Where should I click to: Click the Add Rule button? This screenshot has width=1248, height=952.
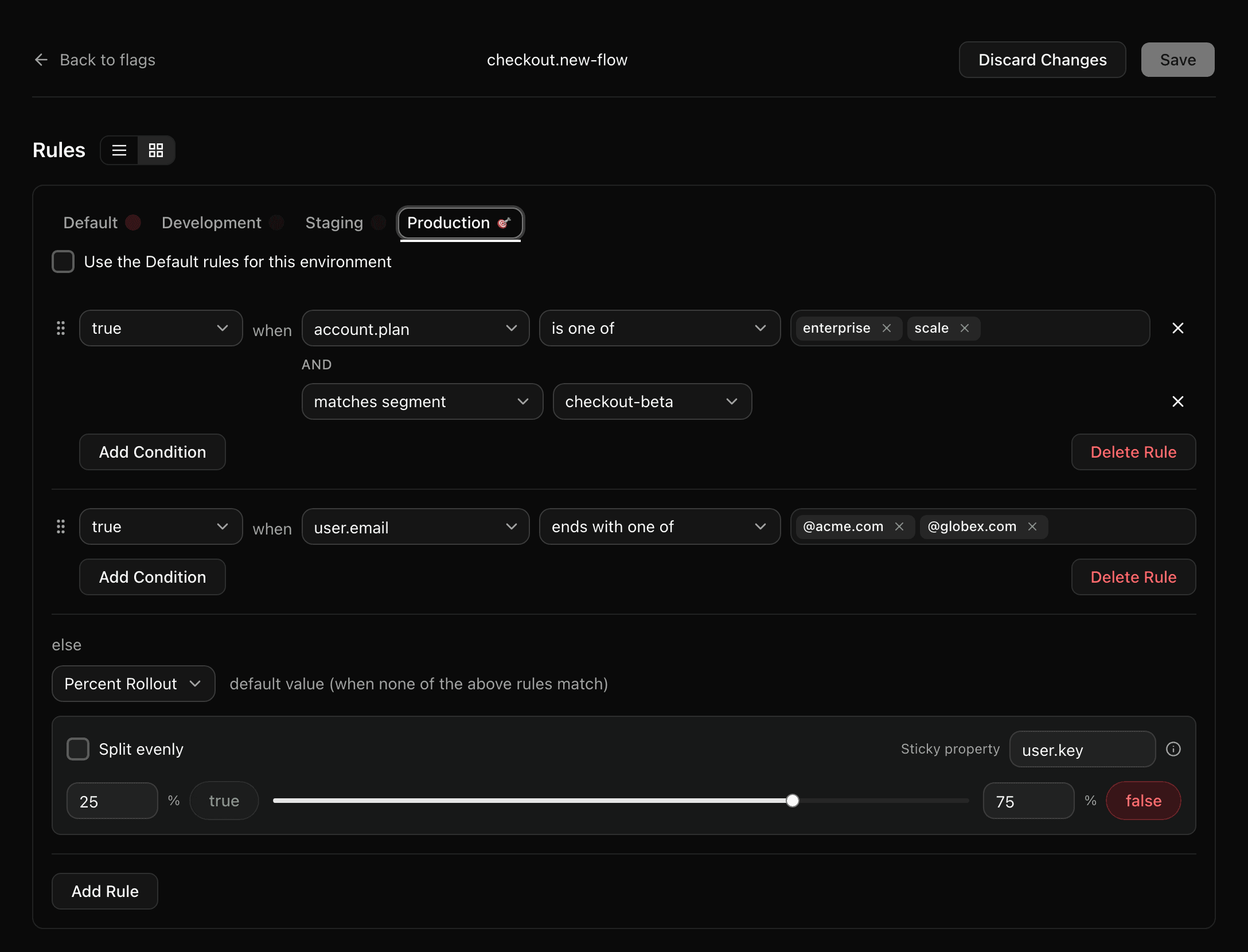(x=104, y=891)
